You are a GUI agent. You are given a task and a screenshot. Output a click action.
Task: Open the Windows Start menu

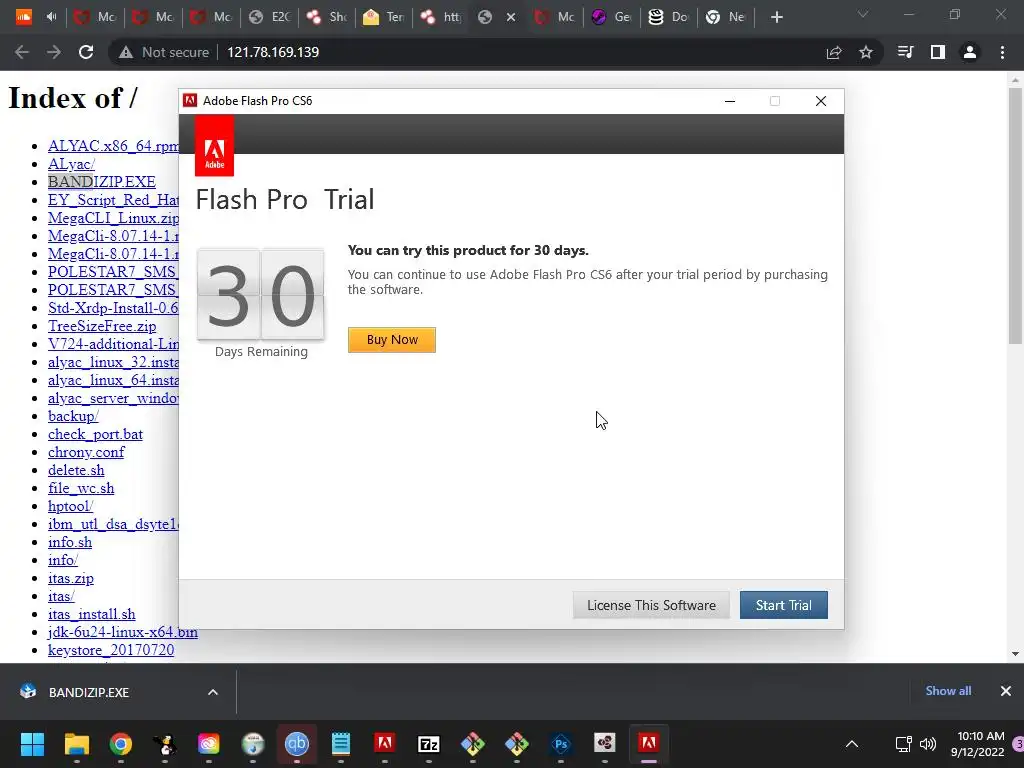(32, 743)
